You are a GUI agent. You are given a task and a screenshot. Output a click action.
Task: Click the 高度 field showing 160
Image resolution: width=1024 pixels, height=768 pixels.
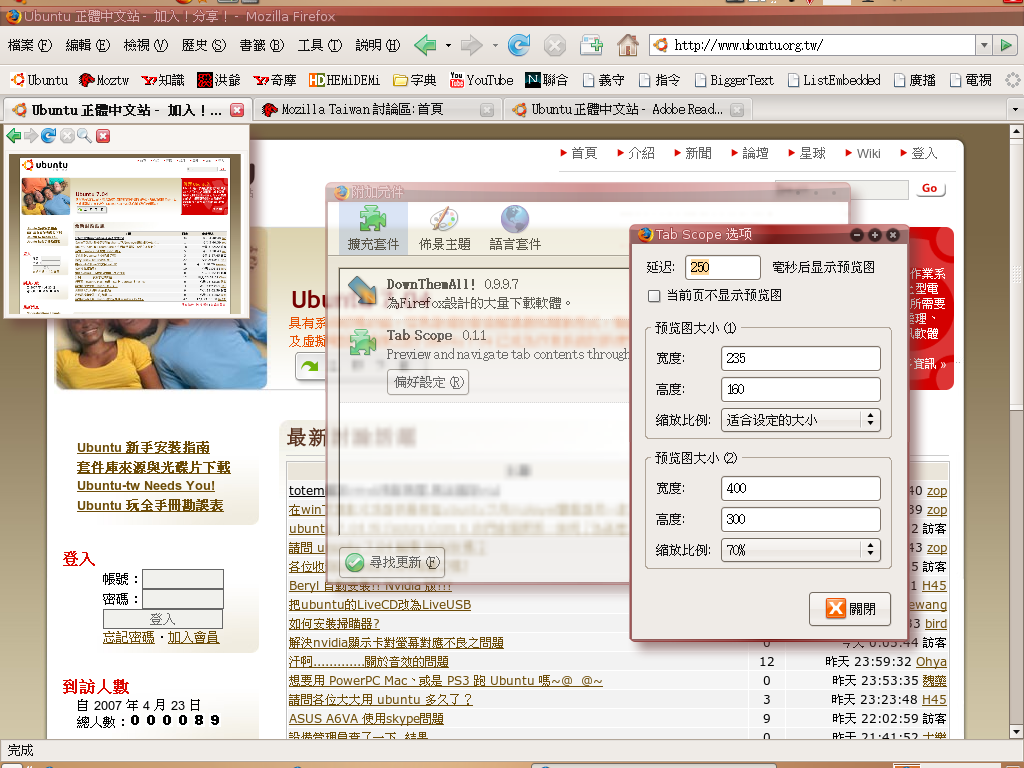[801, 389]
